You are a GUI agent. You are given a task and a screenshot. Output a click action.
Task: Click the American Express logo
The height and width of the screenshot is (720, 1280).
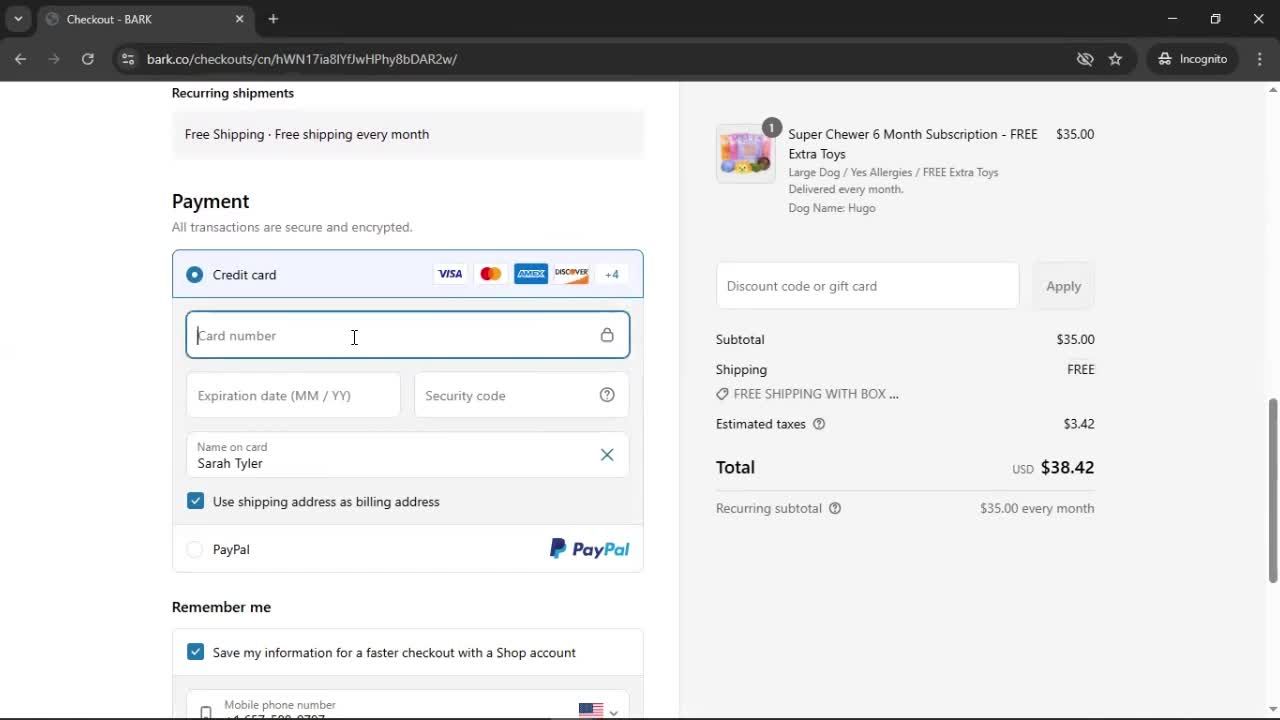point(531,274)
